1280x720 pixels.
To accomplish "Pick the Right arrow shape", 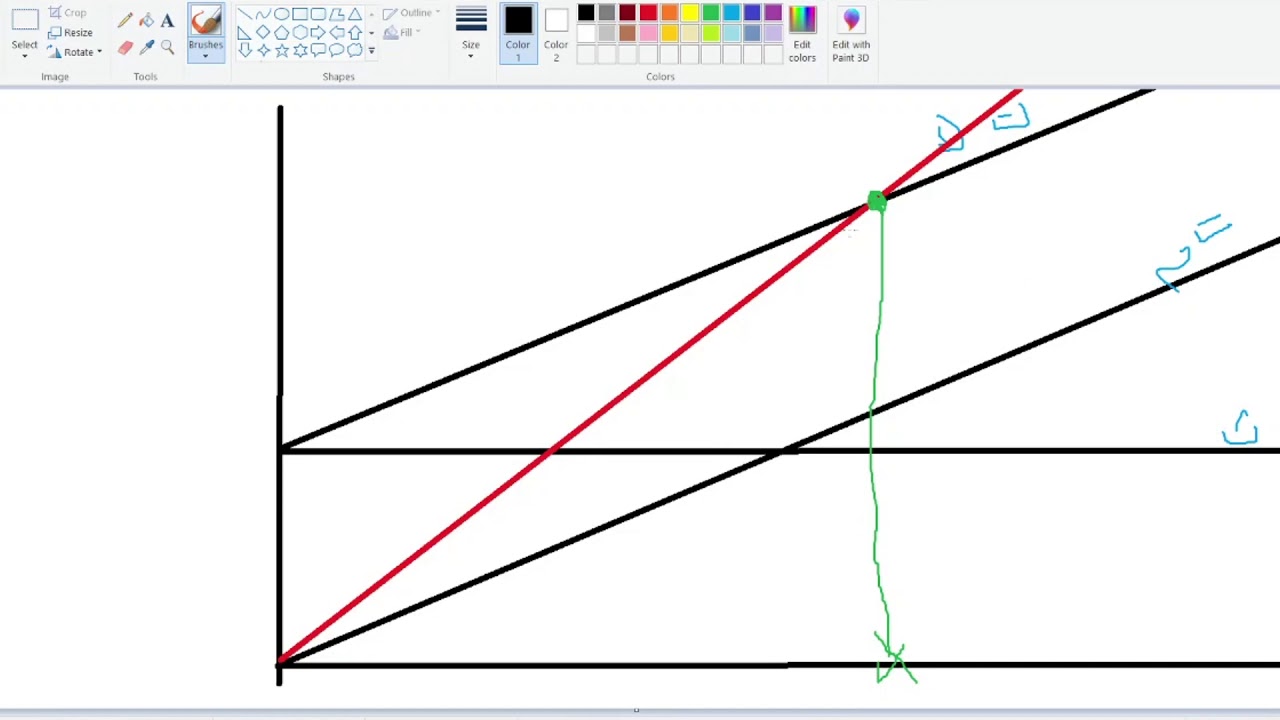I will (x=318, y=32).
